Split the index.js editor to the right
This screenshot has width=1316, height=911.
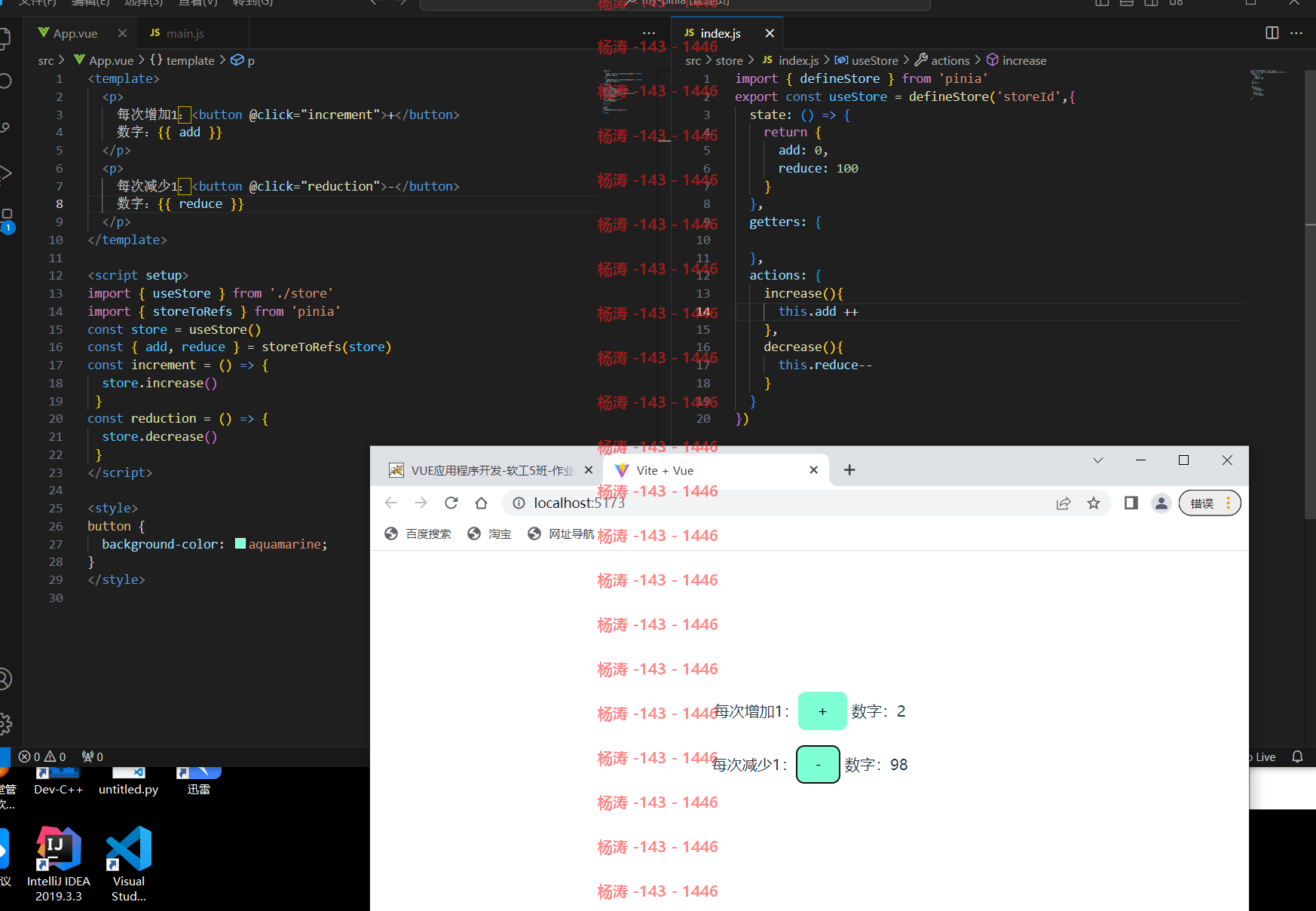coord(1272,32)
